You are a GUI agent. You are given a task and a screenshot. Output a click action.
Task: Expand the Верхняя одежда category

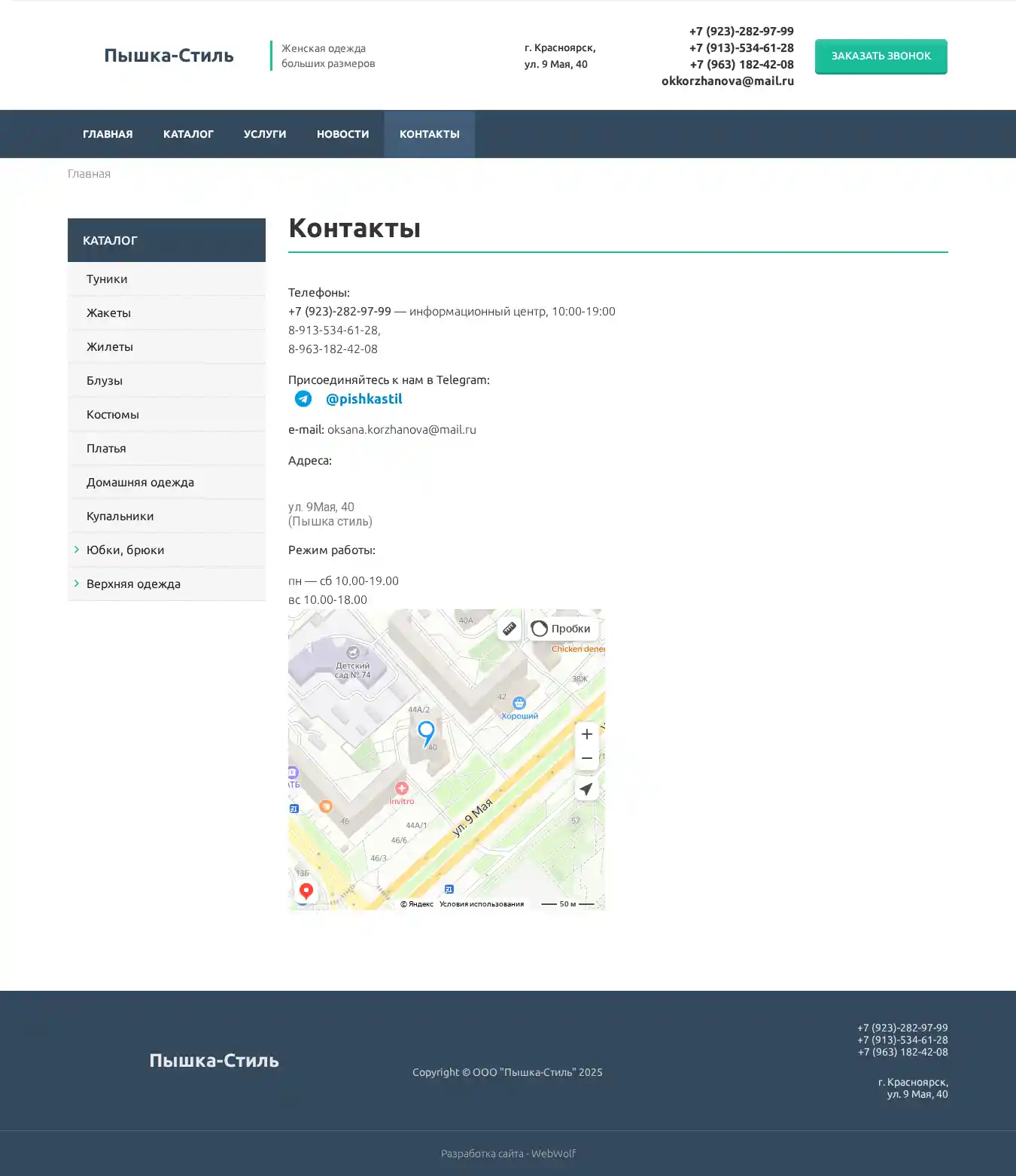[133, 584]
